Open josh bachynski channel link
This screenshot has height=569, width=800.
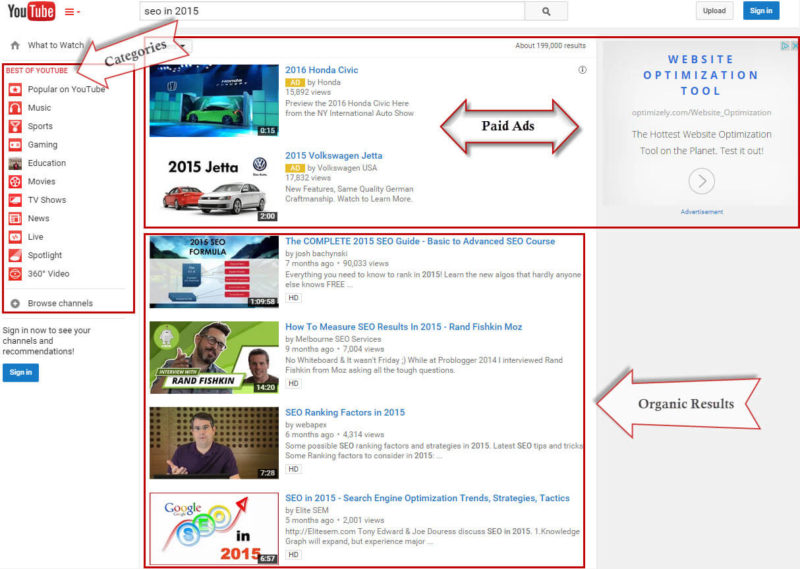point(321,253)
